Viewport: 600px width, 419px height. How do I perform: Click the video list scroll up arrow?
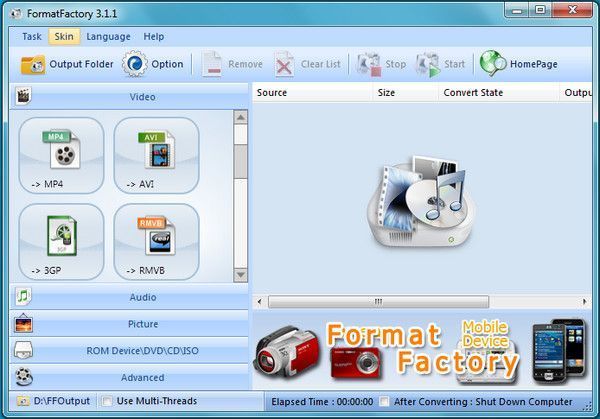pyautogui.click(x=240, y=117)
